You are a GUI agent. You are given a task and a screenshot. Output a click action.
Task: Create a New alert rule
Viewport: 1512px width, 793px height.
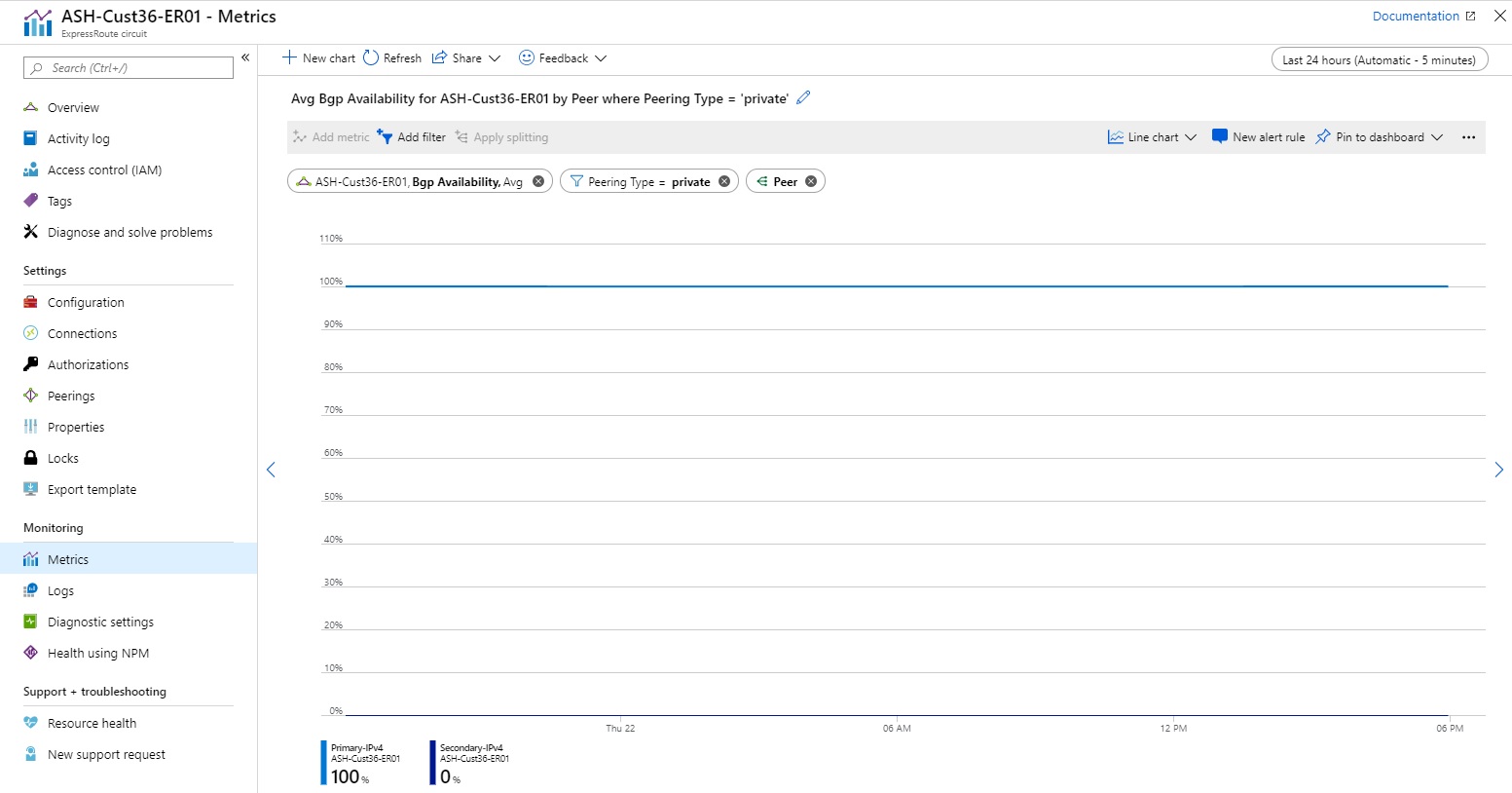coord(1266,136)
